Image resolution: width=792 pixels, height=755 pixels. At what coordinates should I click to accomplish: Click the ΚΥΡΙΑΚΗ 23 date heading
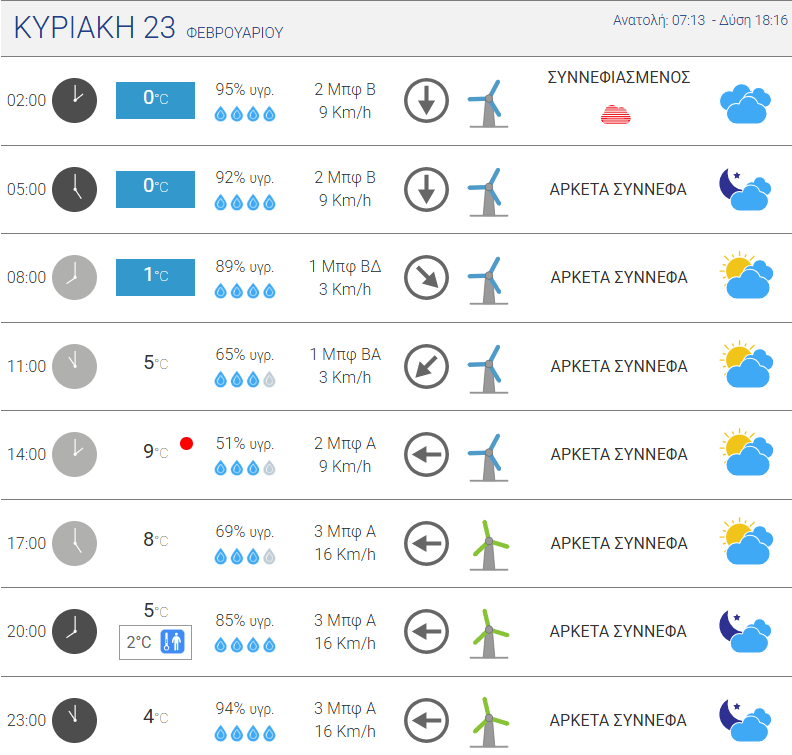pos(94,27)
